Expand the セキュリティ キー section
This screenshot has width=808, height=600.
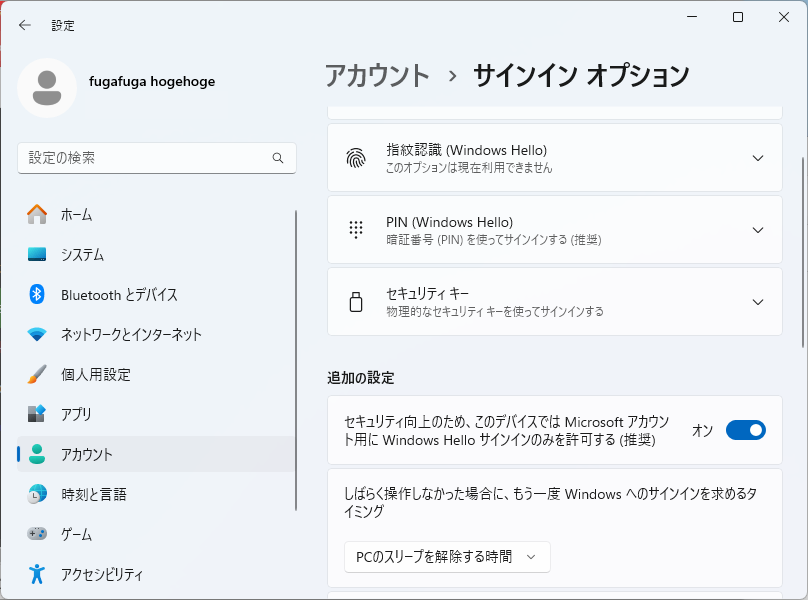coord(555,302)
